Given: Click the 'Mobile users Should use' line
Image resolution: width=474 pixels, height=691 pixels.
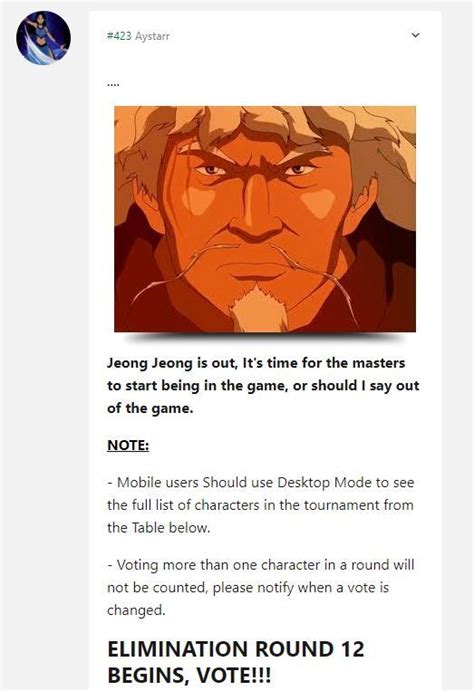Looking at the screenshot, I should (x=260, y=482).
